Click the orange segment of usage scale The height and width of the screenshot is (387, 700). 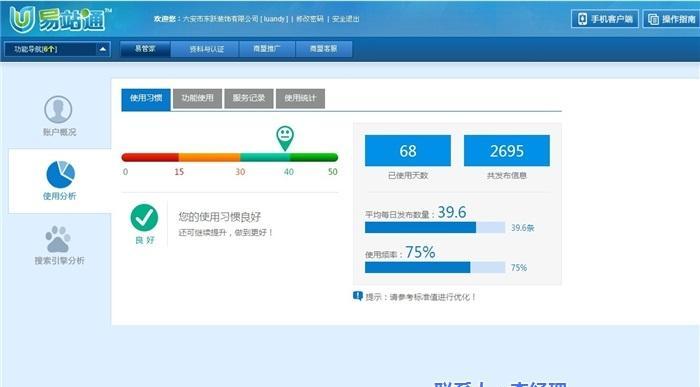(x=209, y=157)
